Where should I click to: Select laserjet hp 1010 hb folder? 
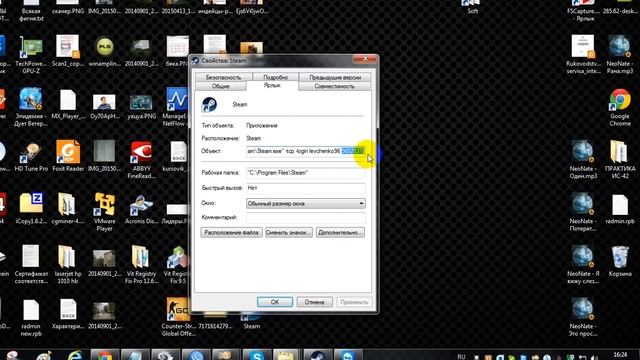tap(68, 264)
